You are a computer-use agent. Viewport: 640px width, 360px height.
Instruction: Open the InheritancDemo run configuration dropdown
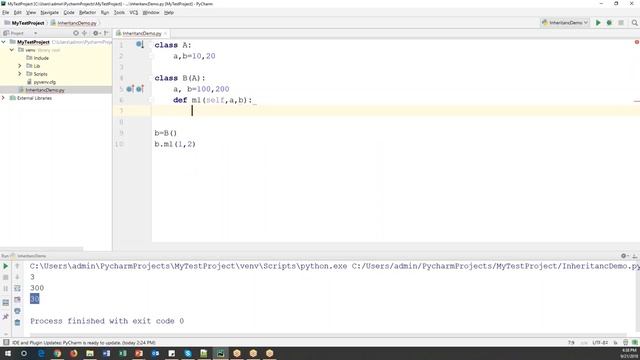click(x=565, y=23)
